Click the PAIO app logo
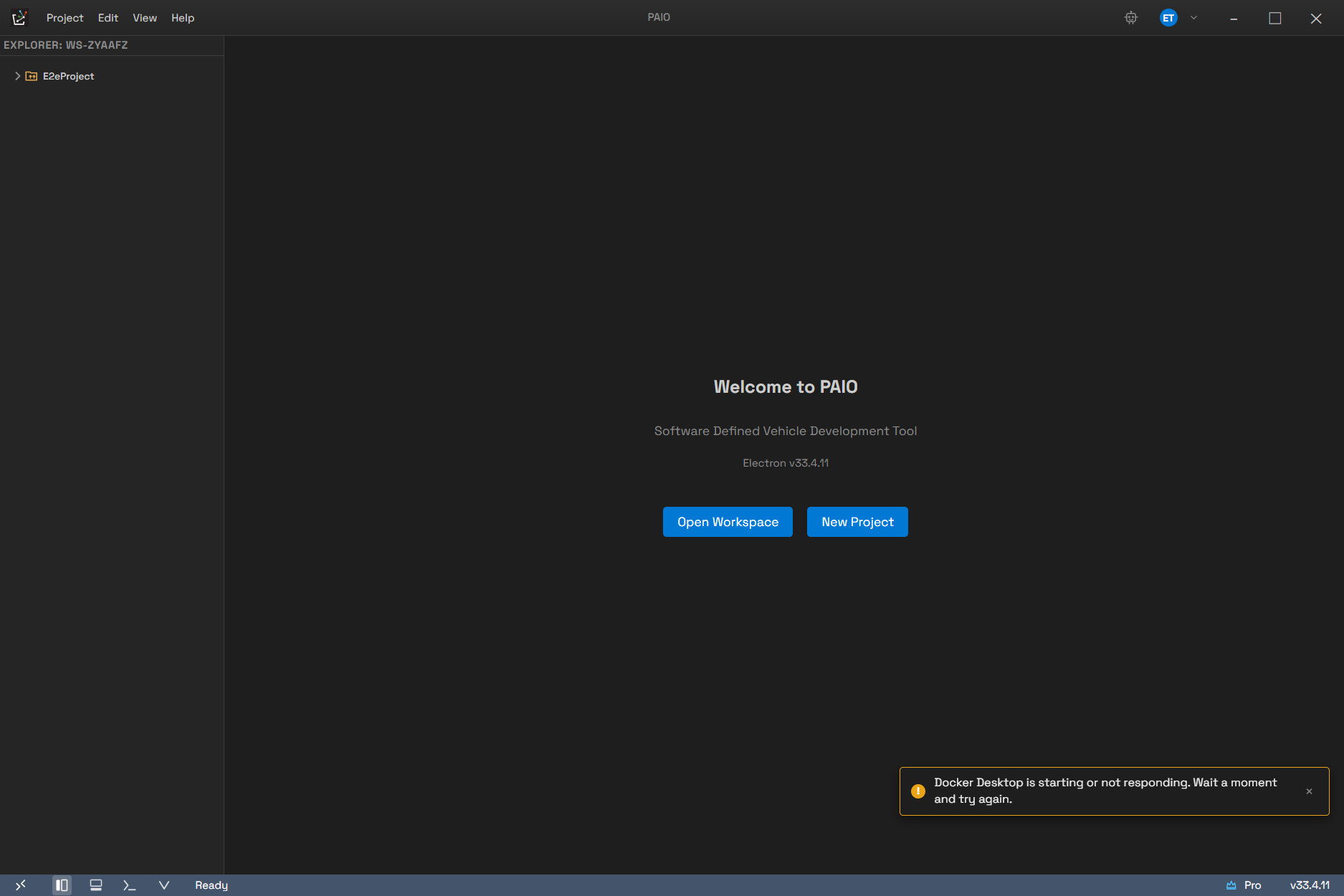 pyautogui.click(x=19, y=18)
